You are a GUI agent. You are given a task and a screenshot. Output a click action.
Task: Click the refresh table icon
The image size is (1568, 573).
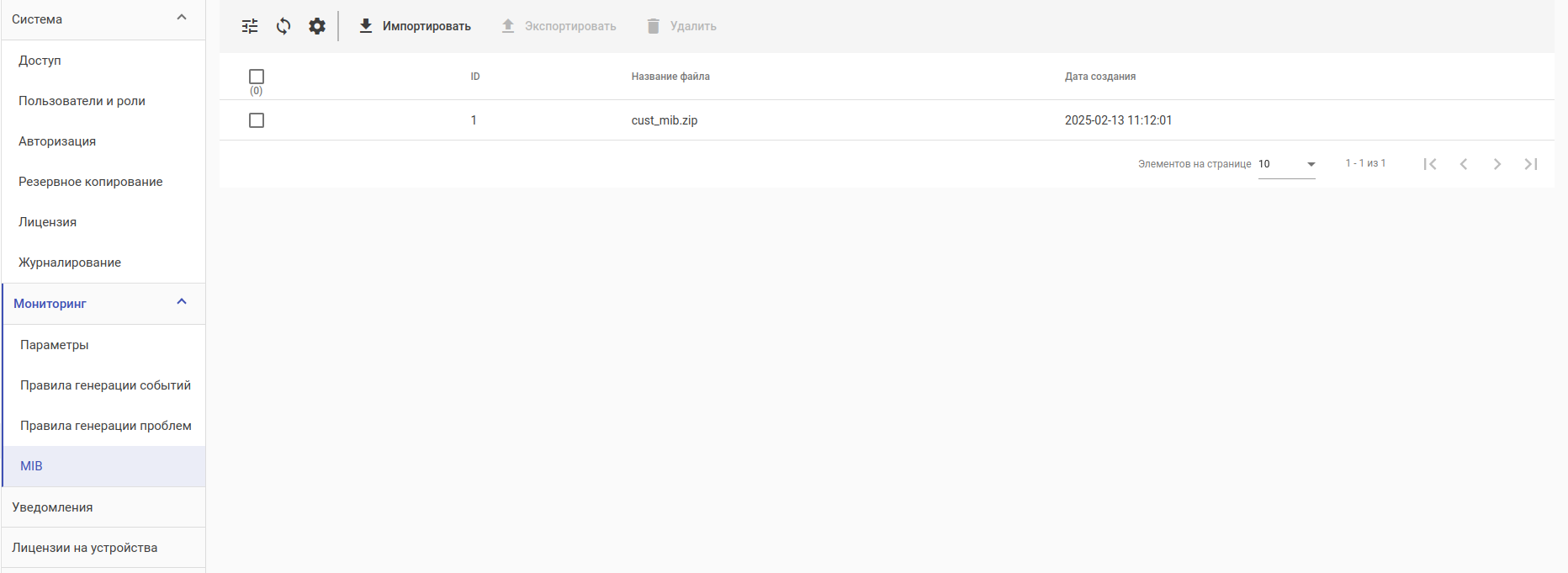[x=283, y=26]
